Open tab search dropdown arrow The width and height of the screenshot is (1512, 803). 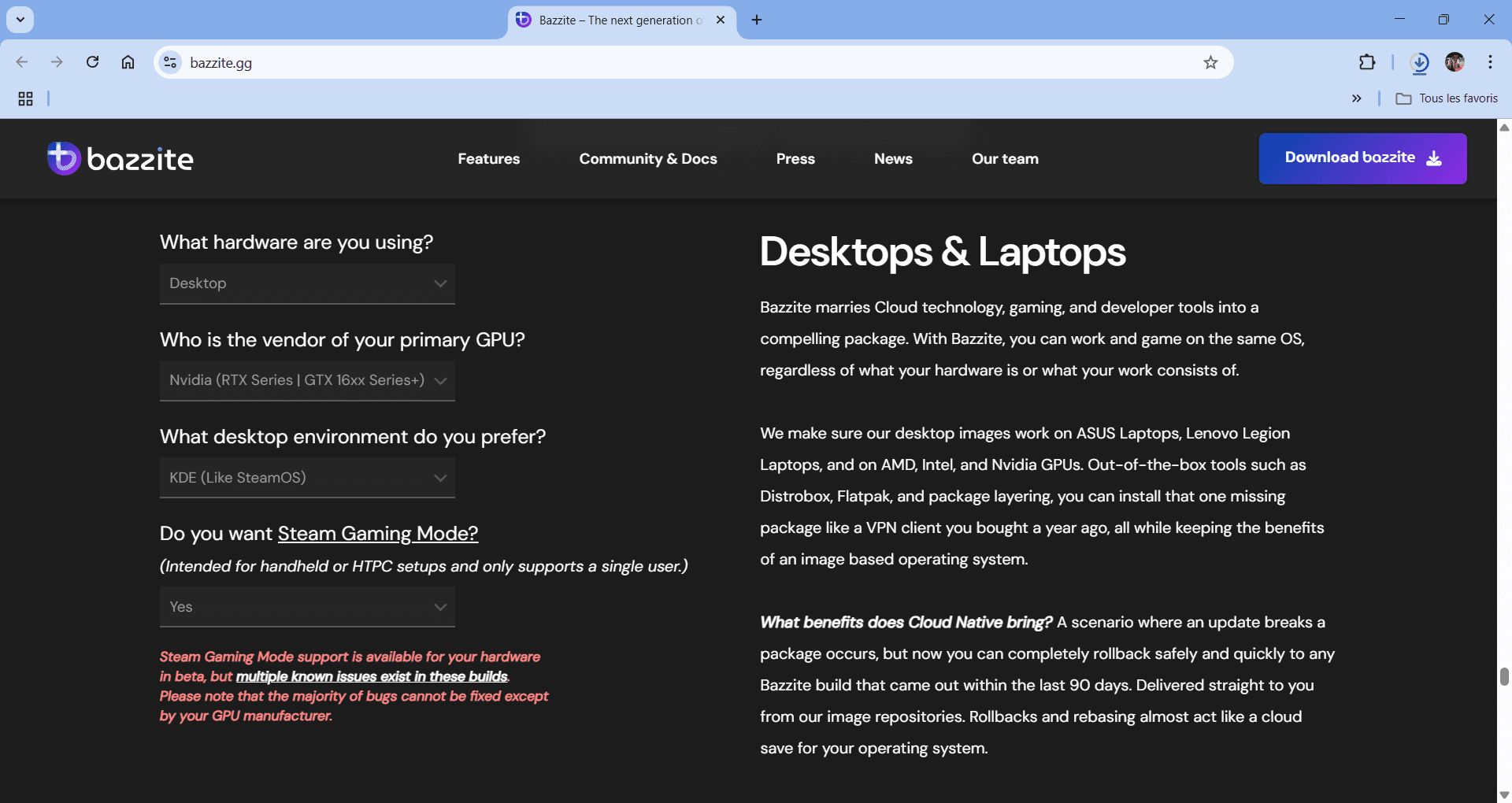click(20, 20)
